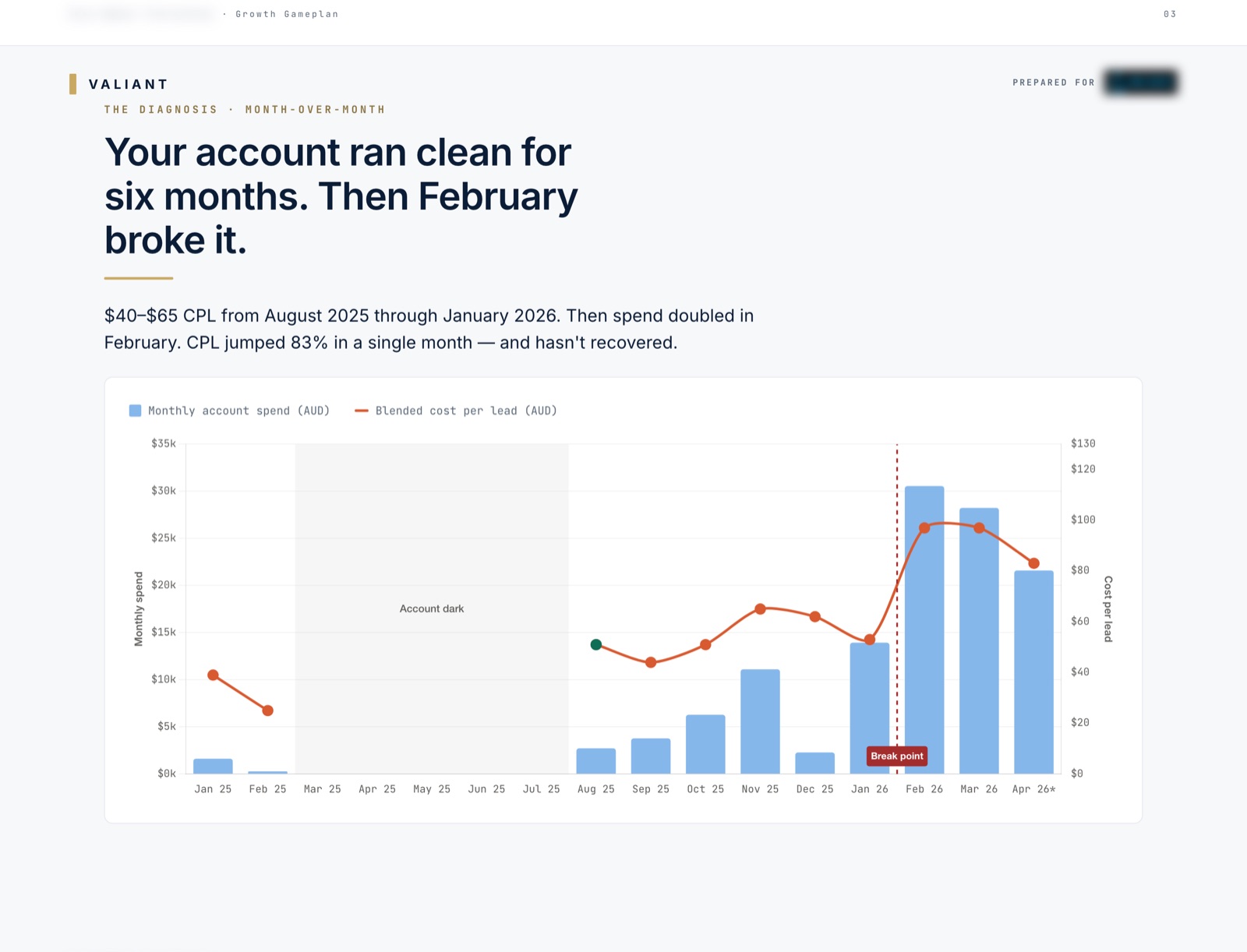Click the $35k axis label
The image size is (1247, 952).
tap(164, 443)
